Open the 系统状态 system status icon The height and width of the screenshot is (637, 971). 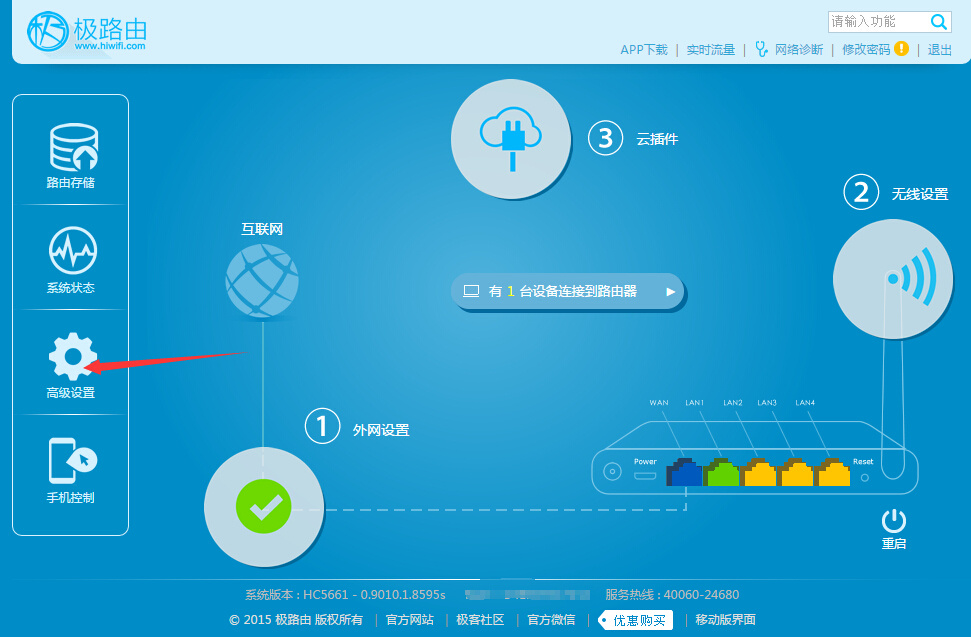pos(72,250)
